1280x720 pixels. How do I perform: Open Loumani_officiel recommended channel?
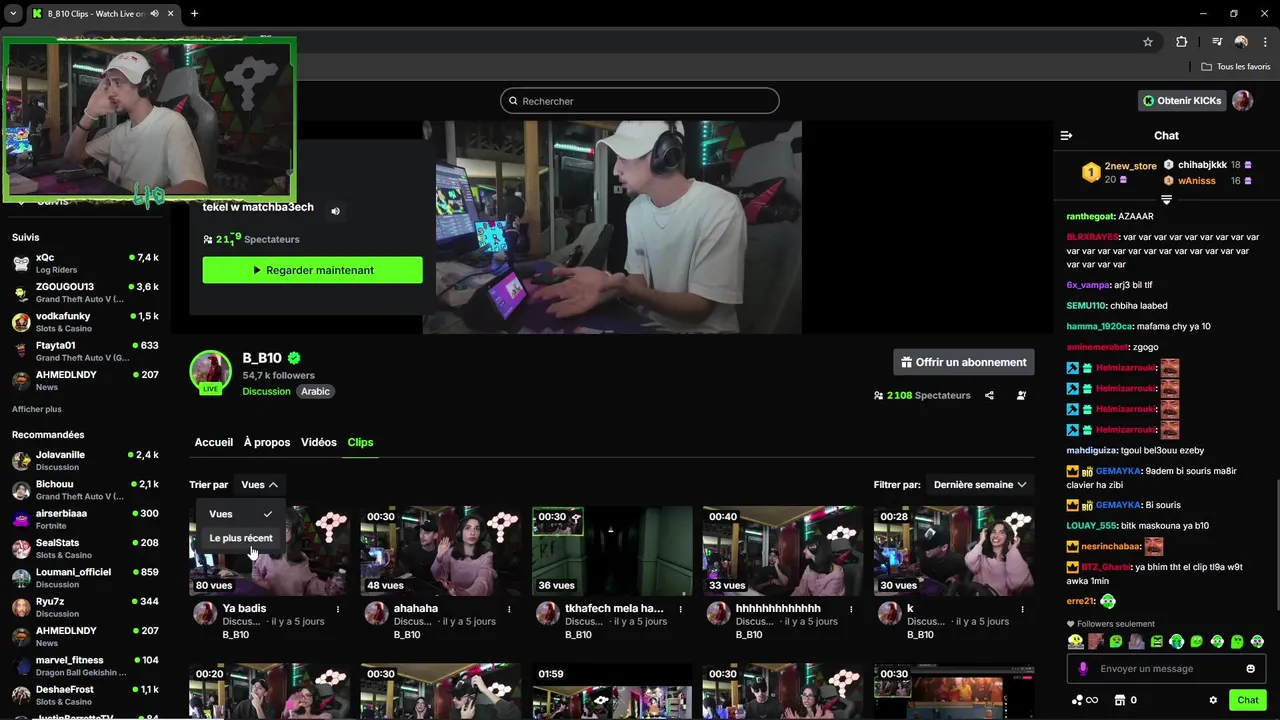(85, 578)
